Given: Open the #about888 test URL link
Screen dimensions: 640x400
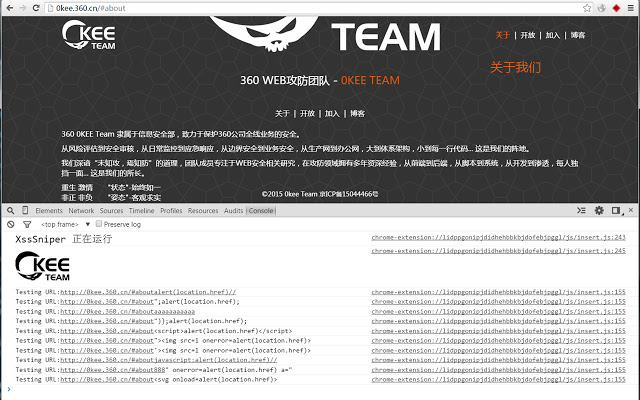Looking at the screenshot, I should 113,370.
